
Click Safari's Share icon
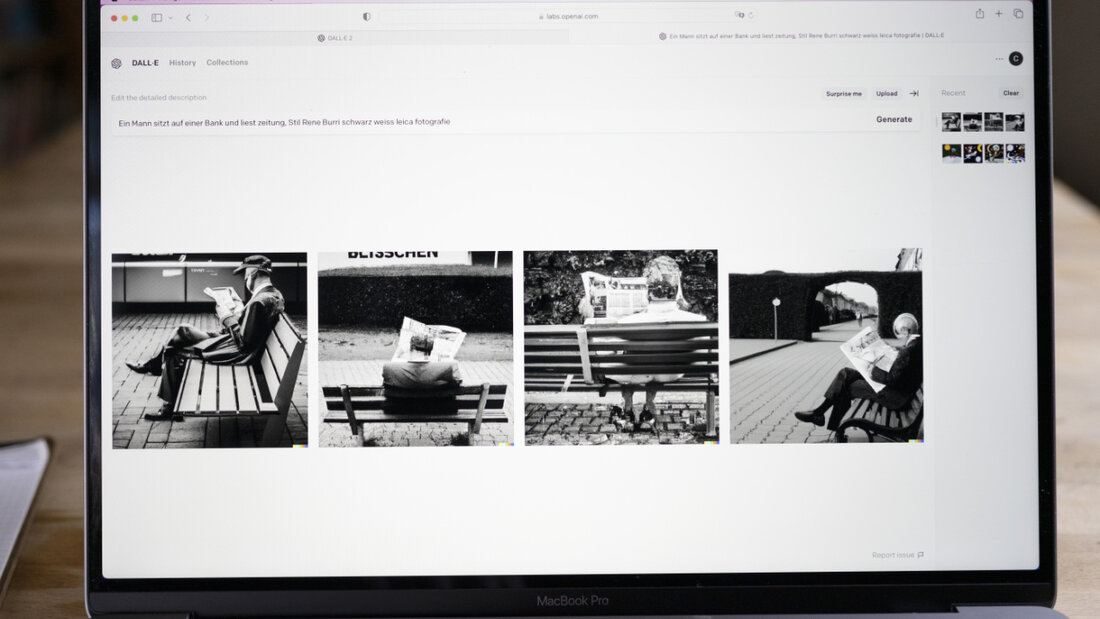[x=979, y=14]
